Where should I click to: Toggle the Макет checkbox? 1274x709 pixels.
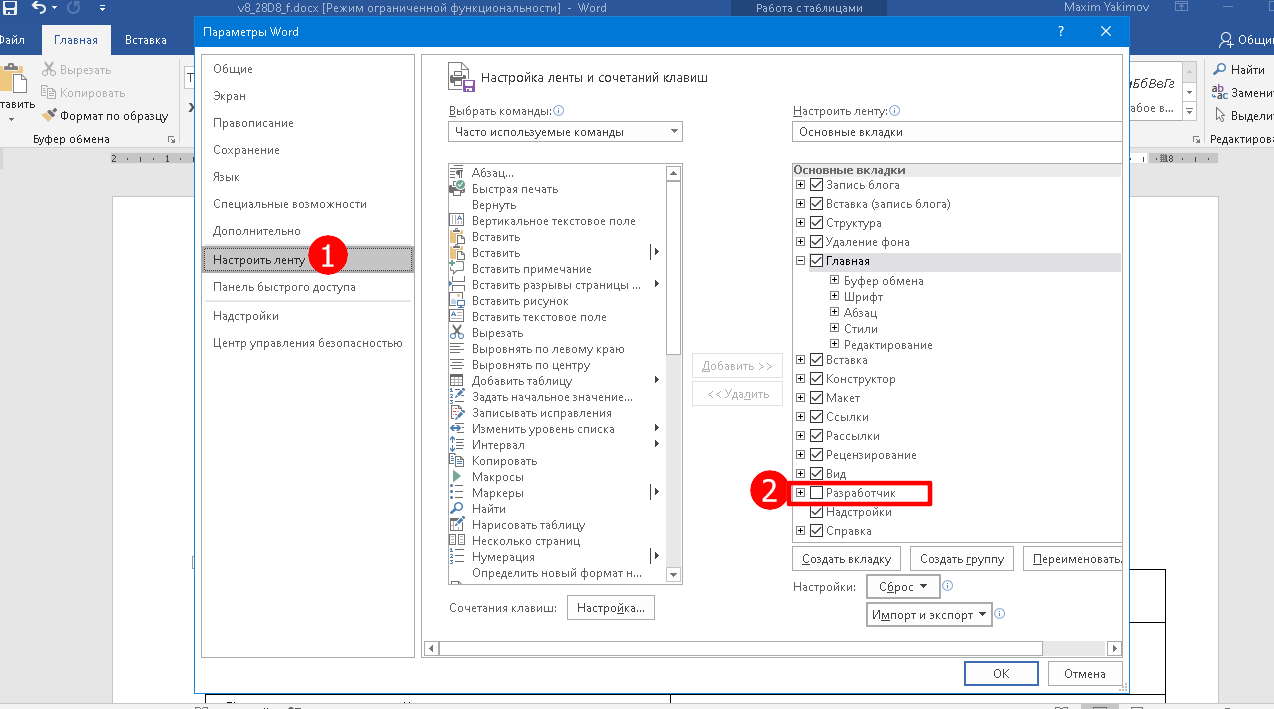pos(817,398)
